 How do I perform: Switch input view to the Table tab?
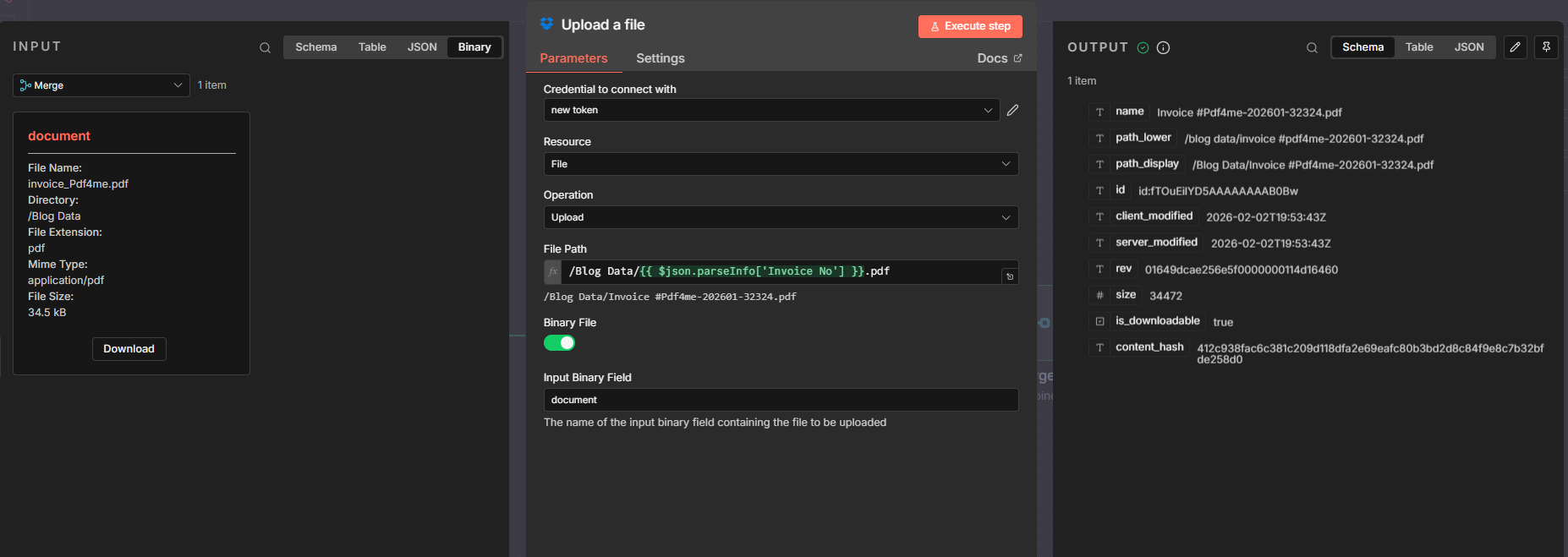[x=372, y=47]
